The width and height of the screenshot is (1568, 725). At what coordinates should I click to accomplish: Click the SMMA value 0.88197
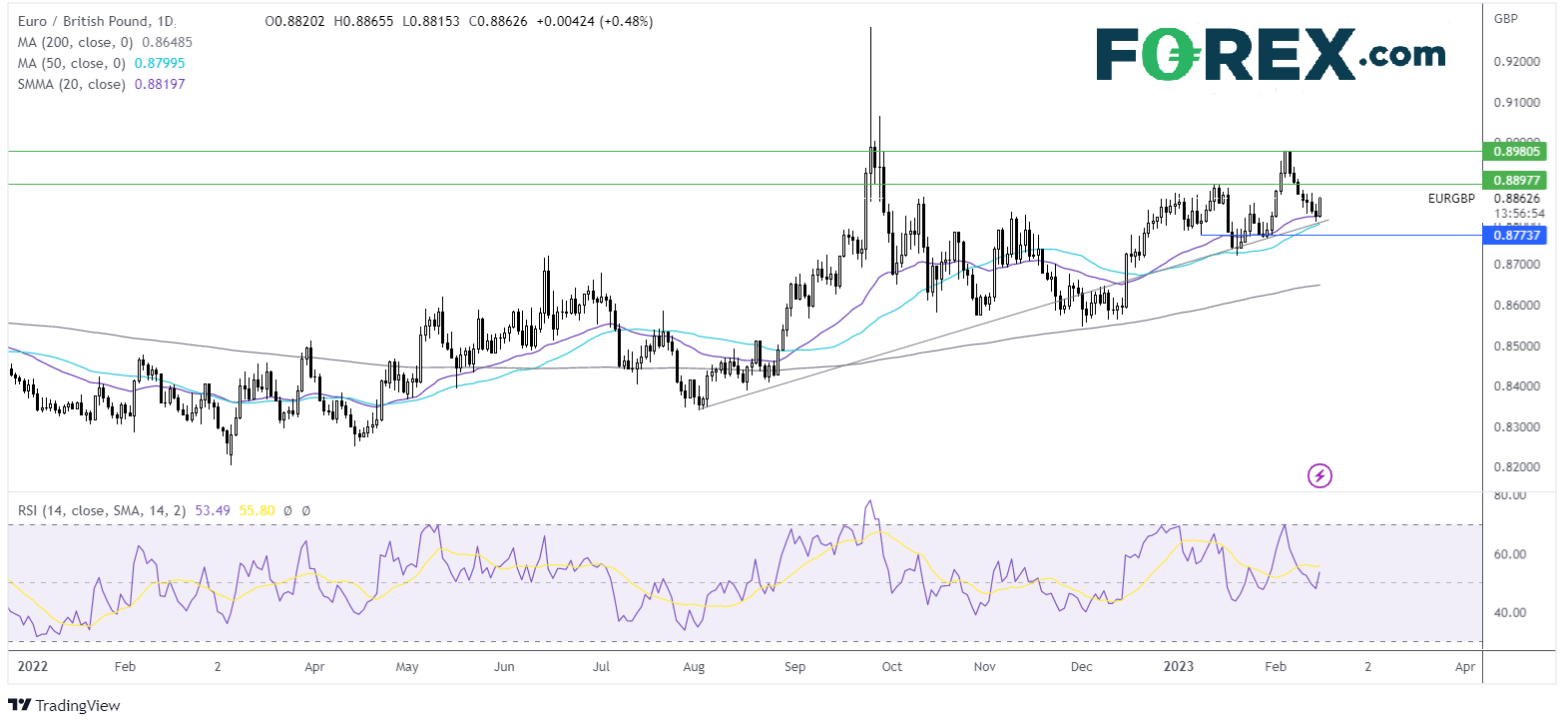[x=160, y=84]
